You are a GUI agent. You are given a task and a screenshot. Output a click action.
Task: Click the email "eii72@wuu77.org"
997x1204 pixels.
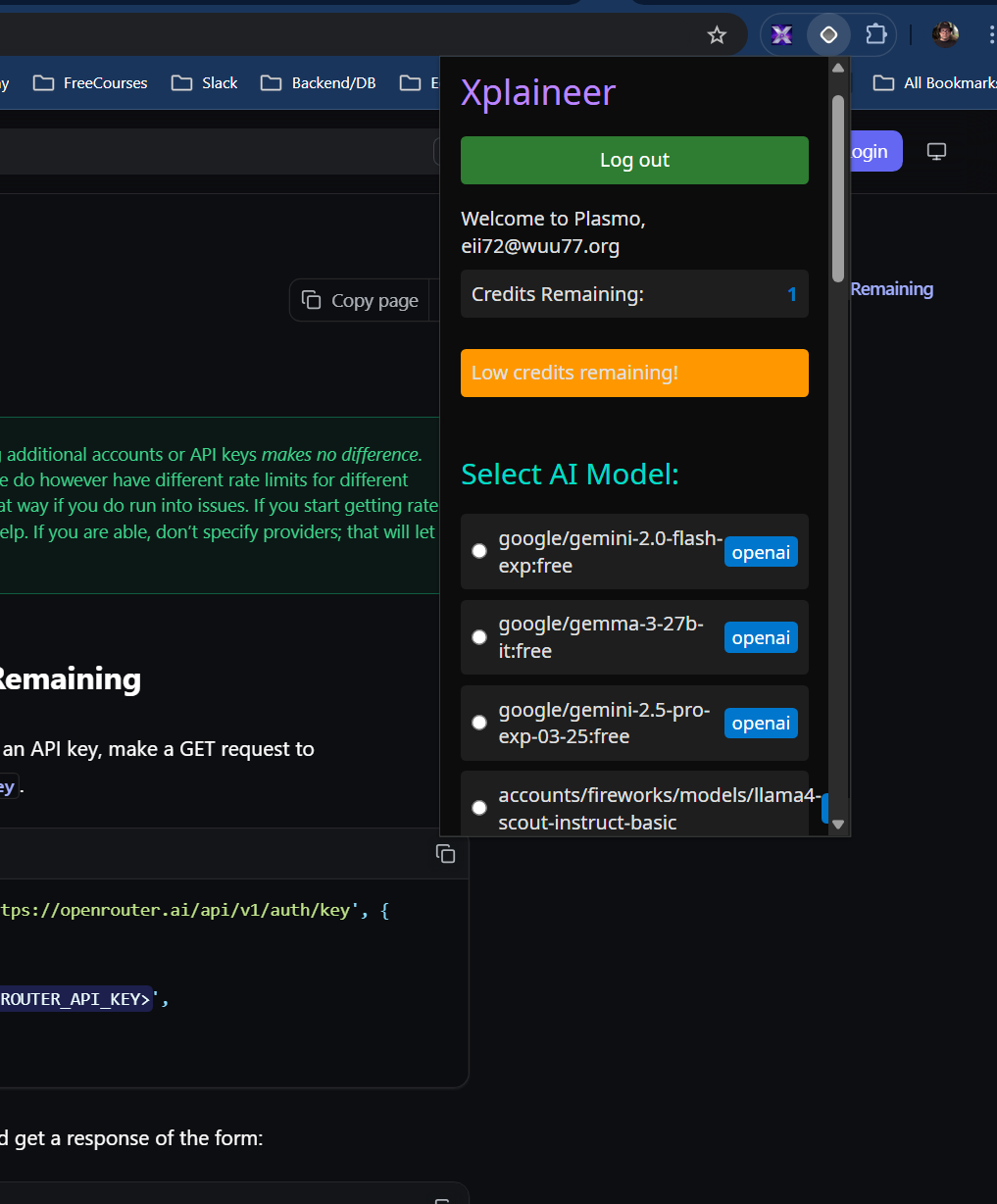tap(540, 246)
